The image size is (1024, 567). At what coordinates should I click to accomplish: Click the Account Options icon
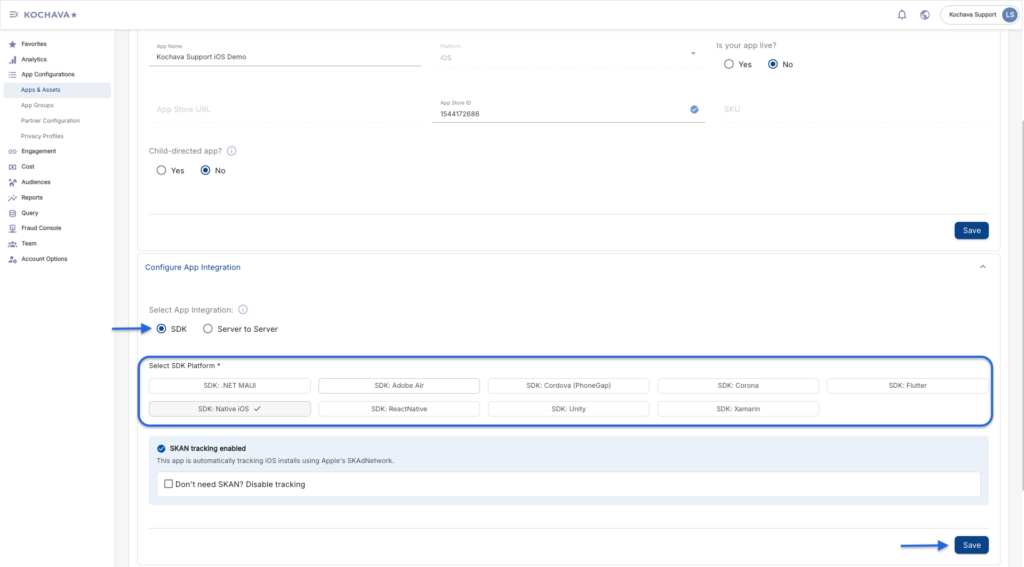[12, 259]
